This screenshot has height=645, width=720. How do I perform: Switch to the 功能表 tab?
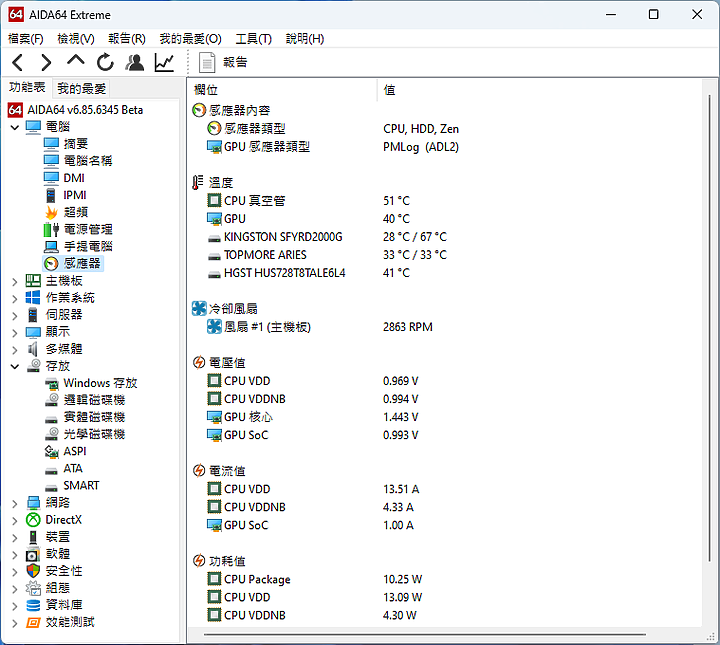(27, 87)
